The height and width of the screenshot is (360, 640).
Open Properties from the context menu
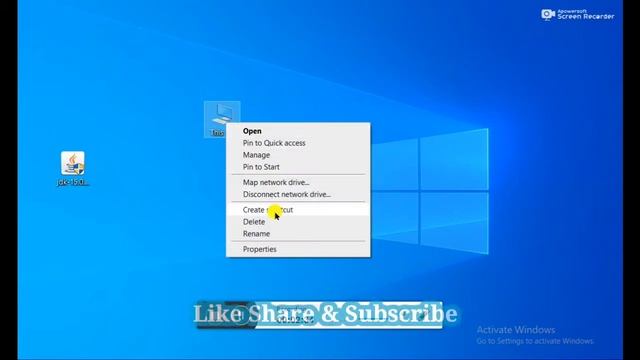pos(298,249)
